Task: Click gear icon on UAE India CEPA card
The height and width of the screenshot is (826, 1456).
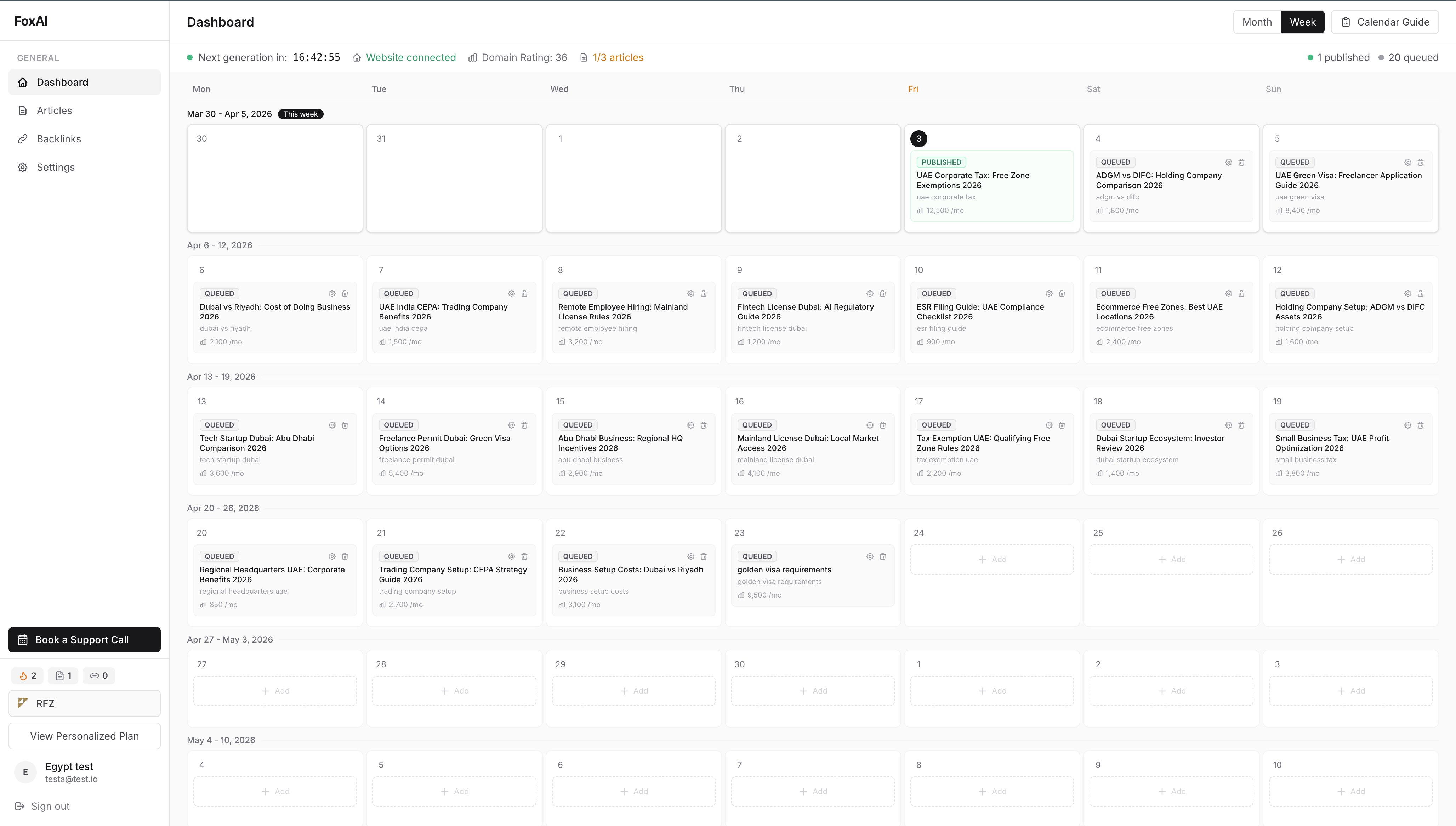Action: [x=511, y=294]
